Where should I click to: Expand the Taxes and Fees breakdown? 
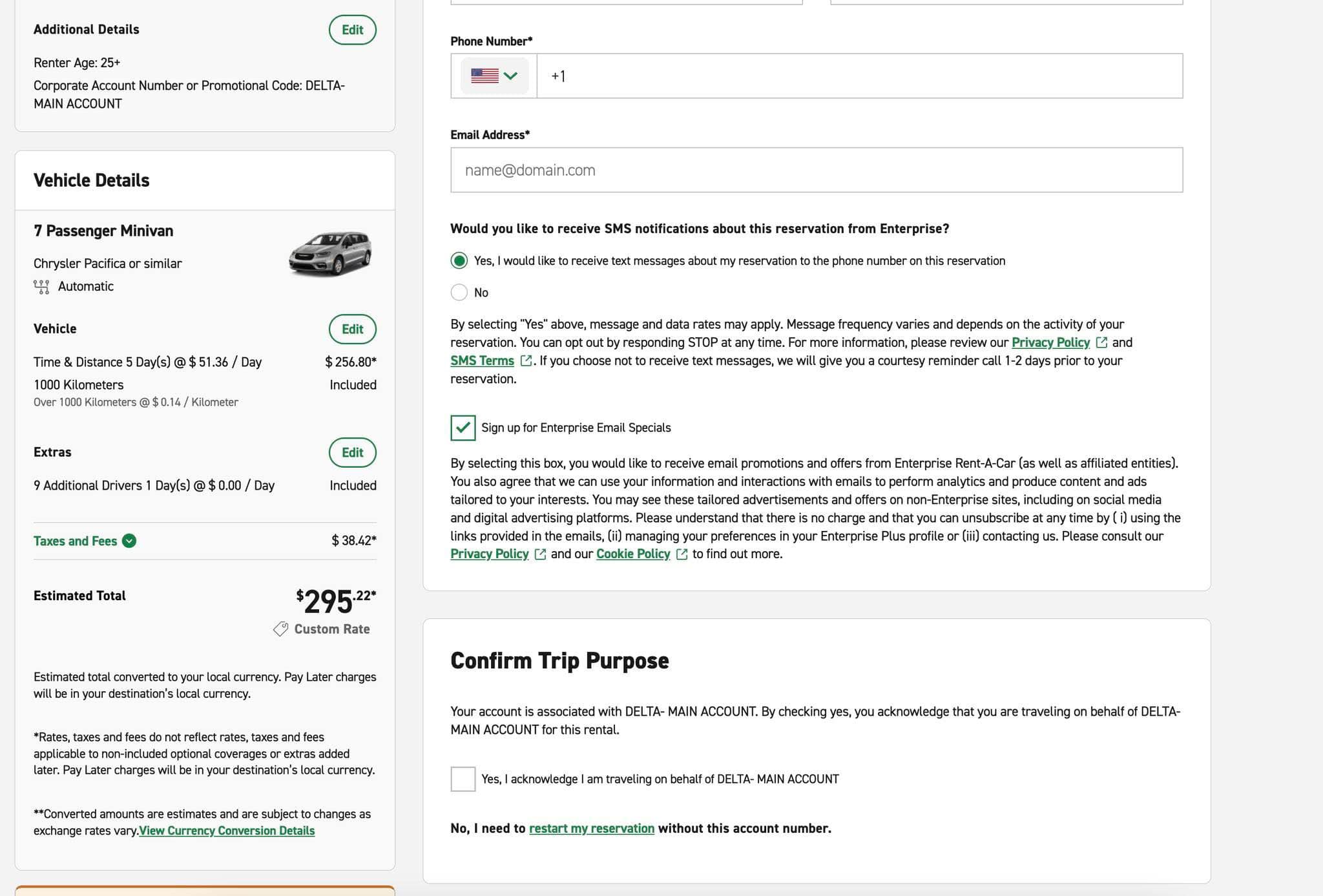coord(85,541)
